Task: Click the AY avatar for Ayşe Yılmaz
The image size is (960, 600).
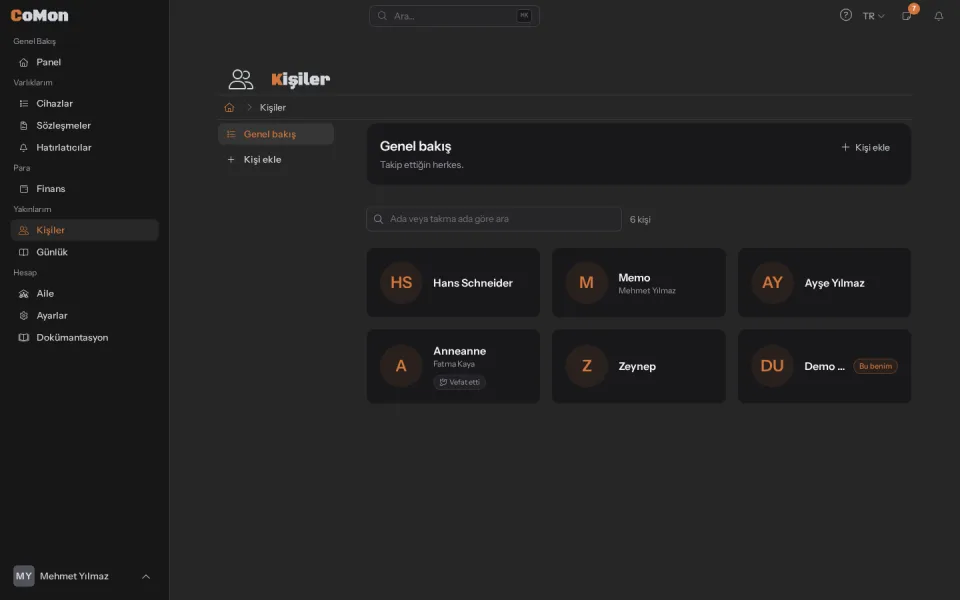Action: point(772,283)
